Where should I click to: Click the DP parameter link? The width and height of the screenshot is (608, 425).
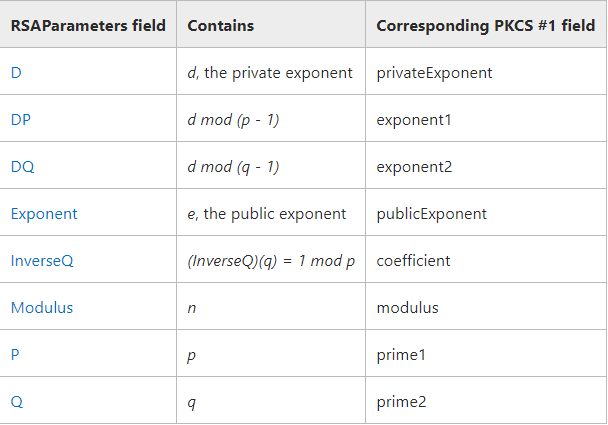[21, 120]
